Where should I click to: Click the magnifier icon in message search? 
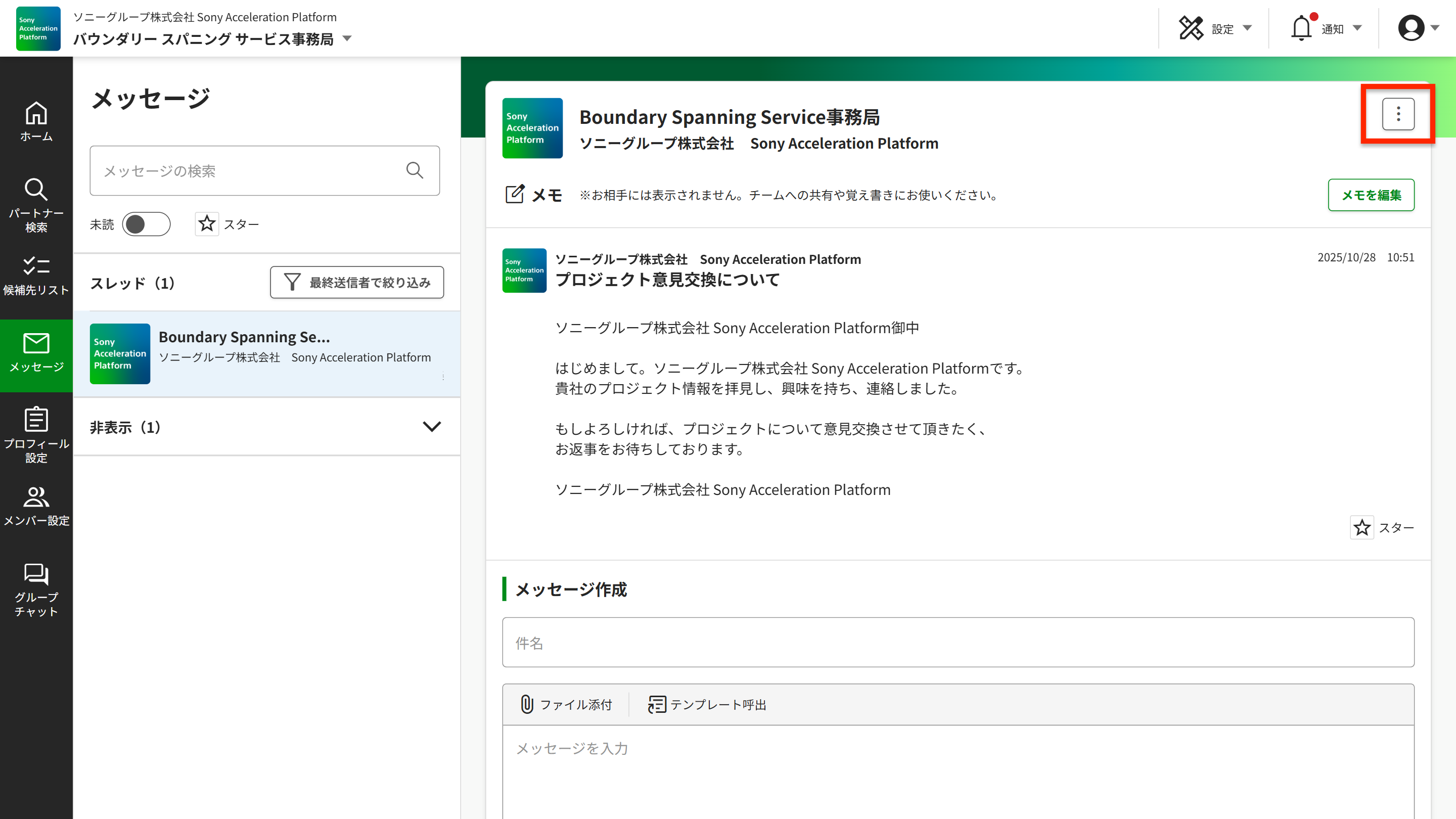[x=415, y=170]
